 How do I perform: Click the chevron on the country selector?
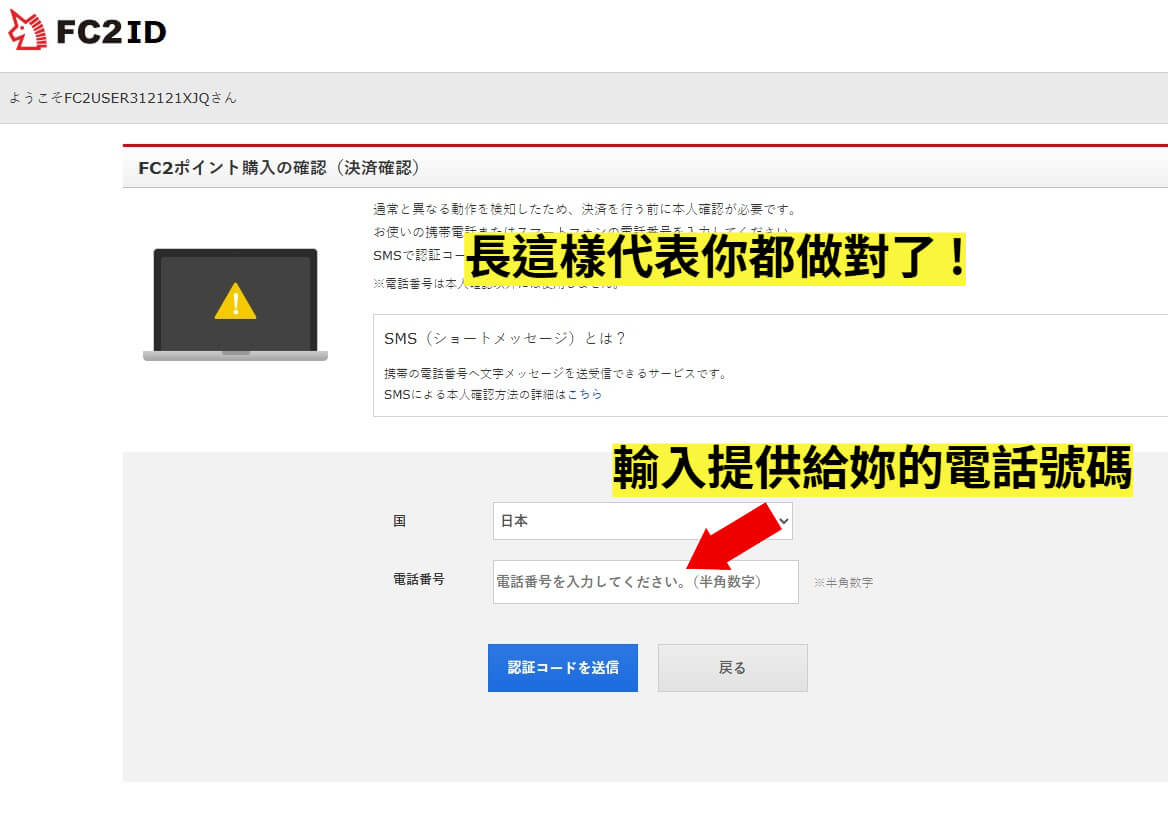tap(782, 521)
